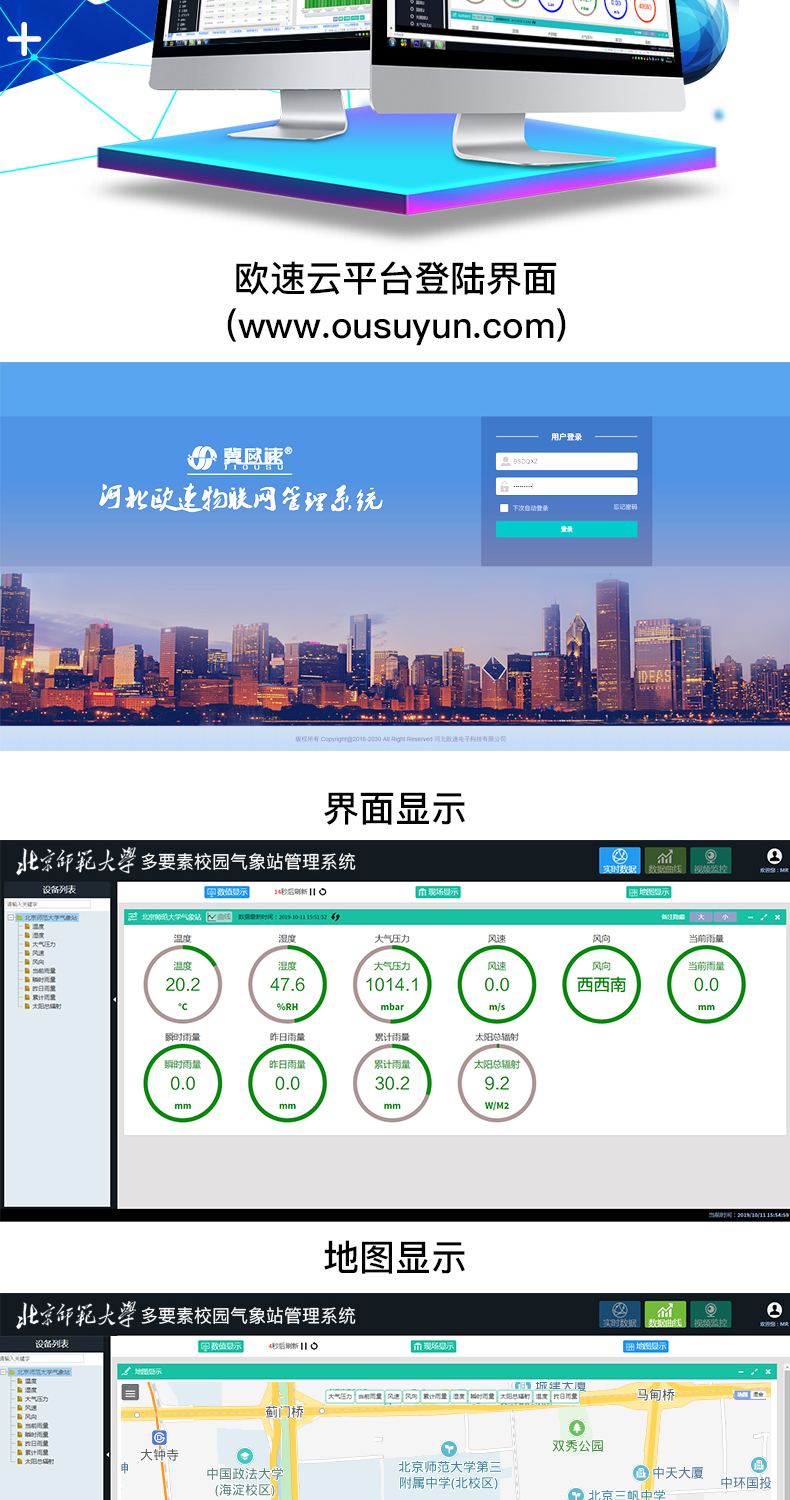Pause the refresh countdown in map view
Image resolution: width=790 pixels, height=1500 pixels.
point(304,1346)
